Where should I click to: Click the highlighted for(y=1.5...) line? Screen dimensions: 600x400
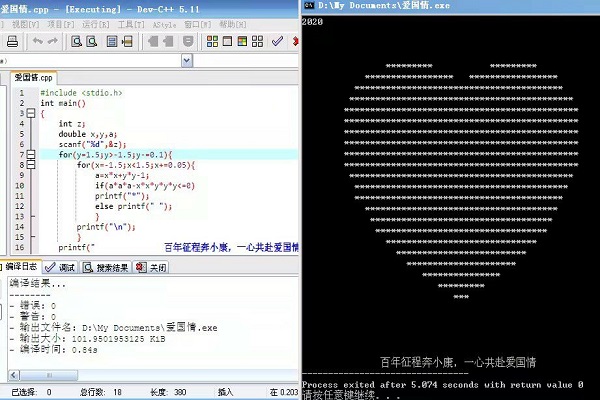pos(115,155)
